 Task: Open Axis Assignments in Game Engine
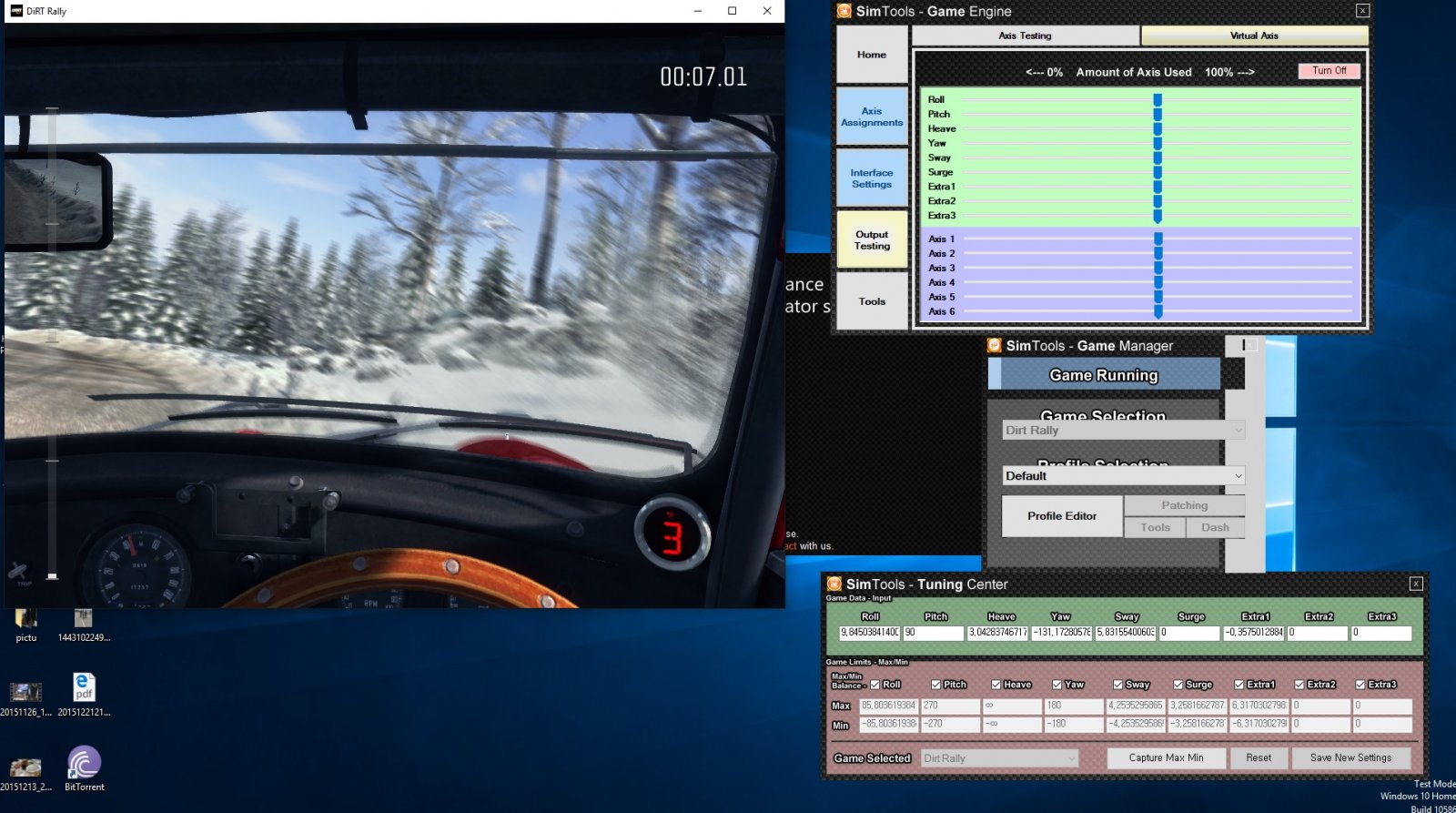click(x=872, y=117)
